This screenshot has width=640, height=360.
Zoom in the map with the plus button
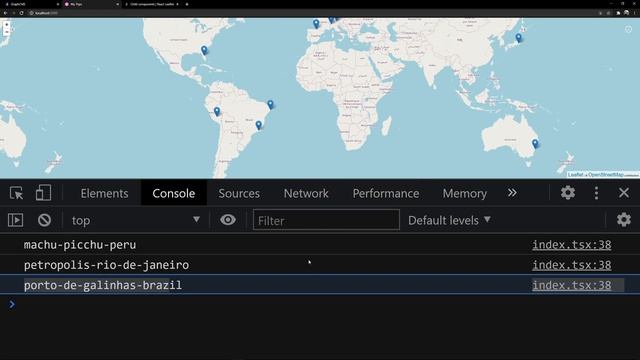tap(7, 24)
